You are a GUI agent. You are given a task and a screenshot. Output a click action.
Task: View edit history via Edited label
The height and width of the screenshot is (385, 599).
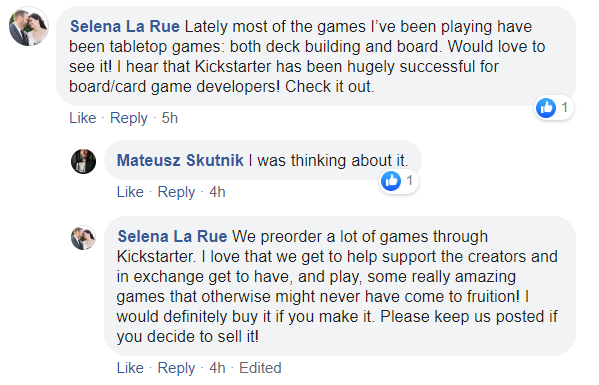(x=260, y=368)
